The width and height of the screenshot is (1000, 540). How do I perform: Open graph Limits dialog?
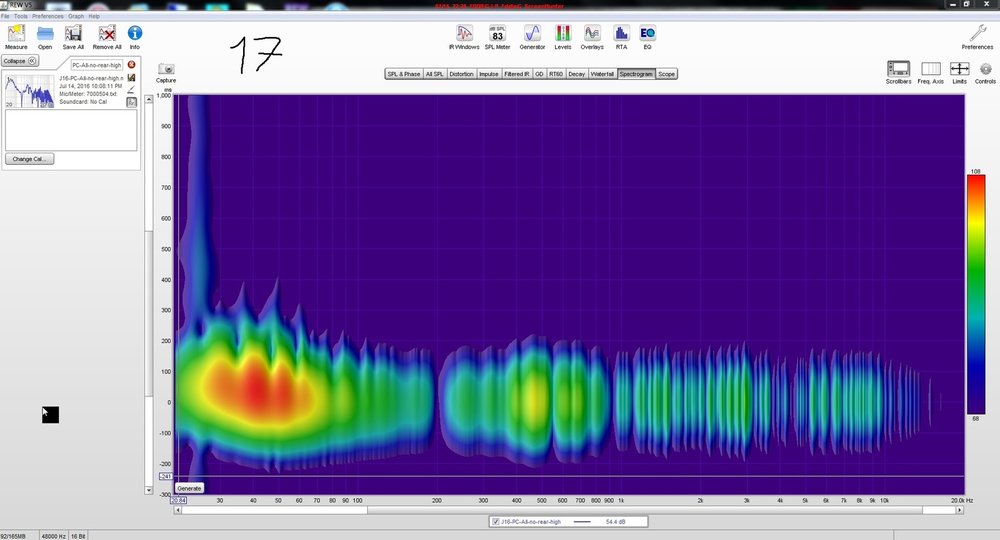[959, 71]
